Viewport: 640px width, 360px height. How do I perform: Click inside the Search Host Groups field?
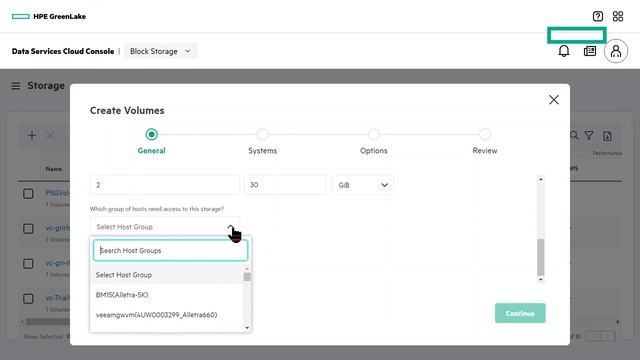pos(170,250)
